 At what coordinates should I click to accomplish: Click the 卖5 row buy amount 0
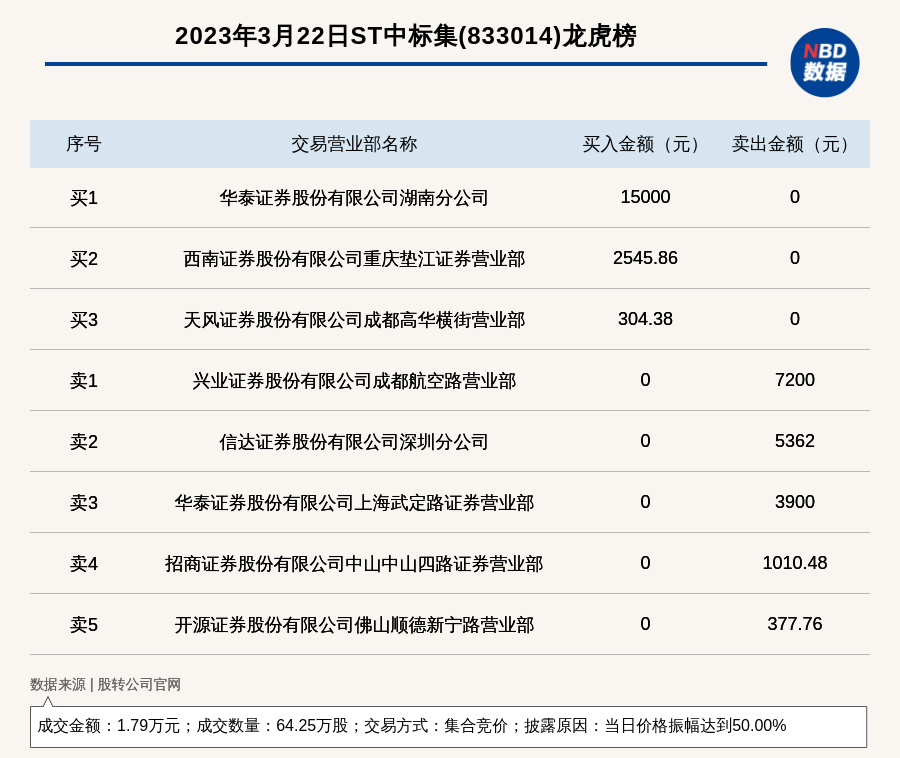[645, 623]
